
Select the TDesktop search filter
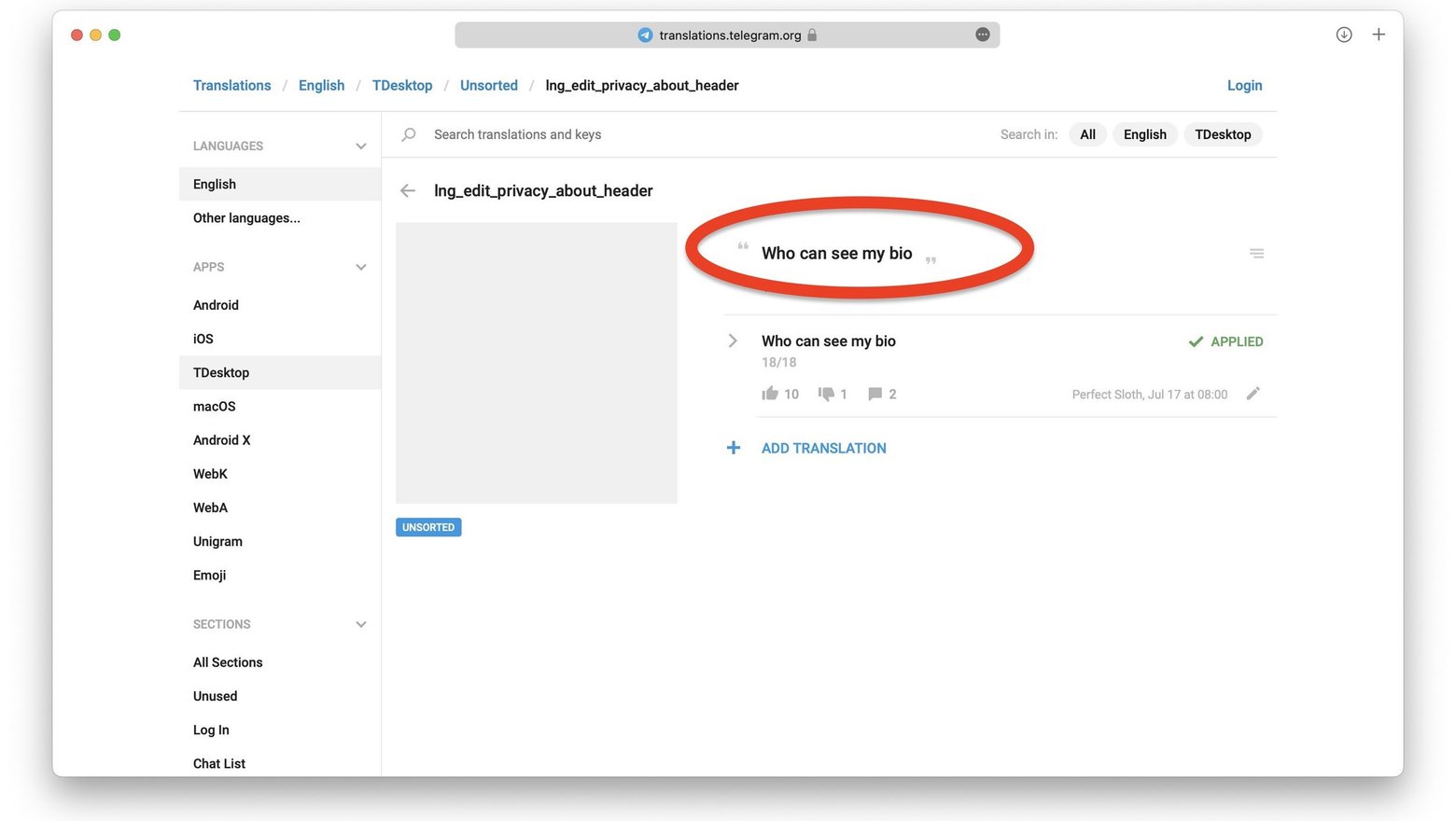click(x=1223, y=134)
